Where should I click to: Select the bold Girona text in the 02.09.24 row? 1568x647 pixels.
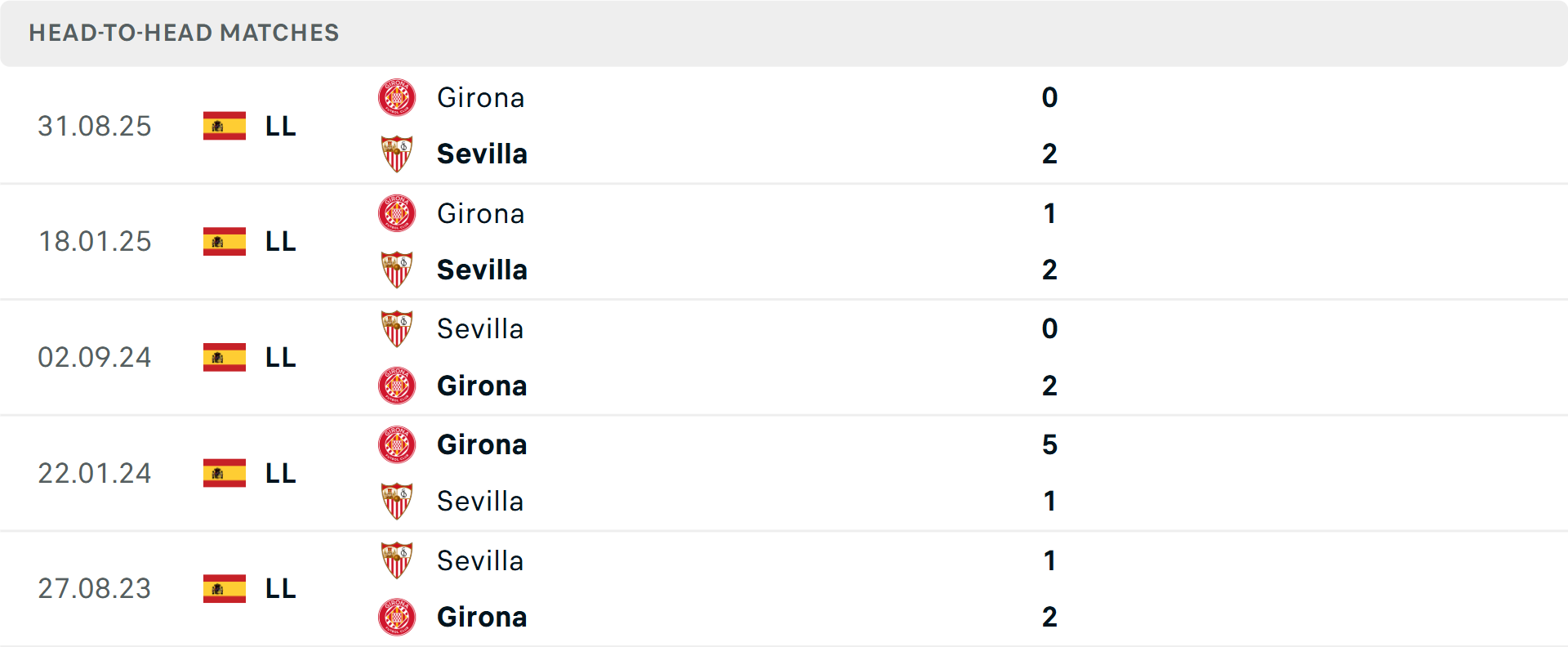(x=482, y=386)
